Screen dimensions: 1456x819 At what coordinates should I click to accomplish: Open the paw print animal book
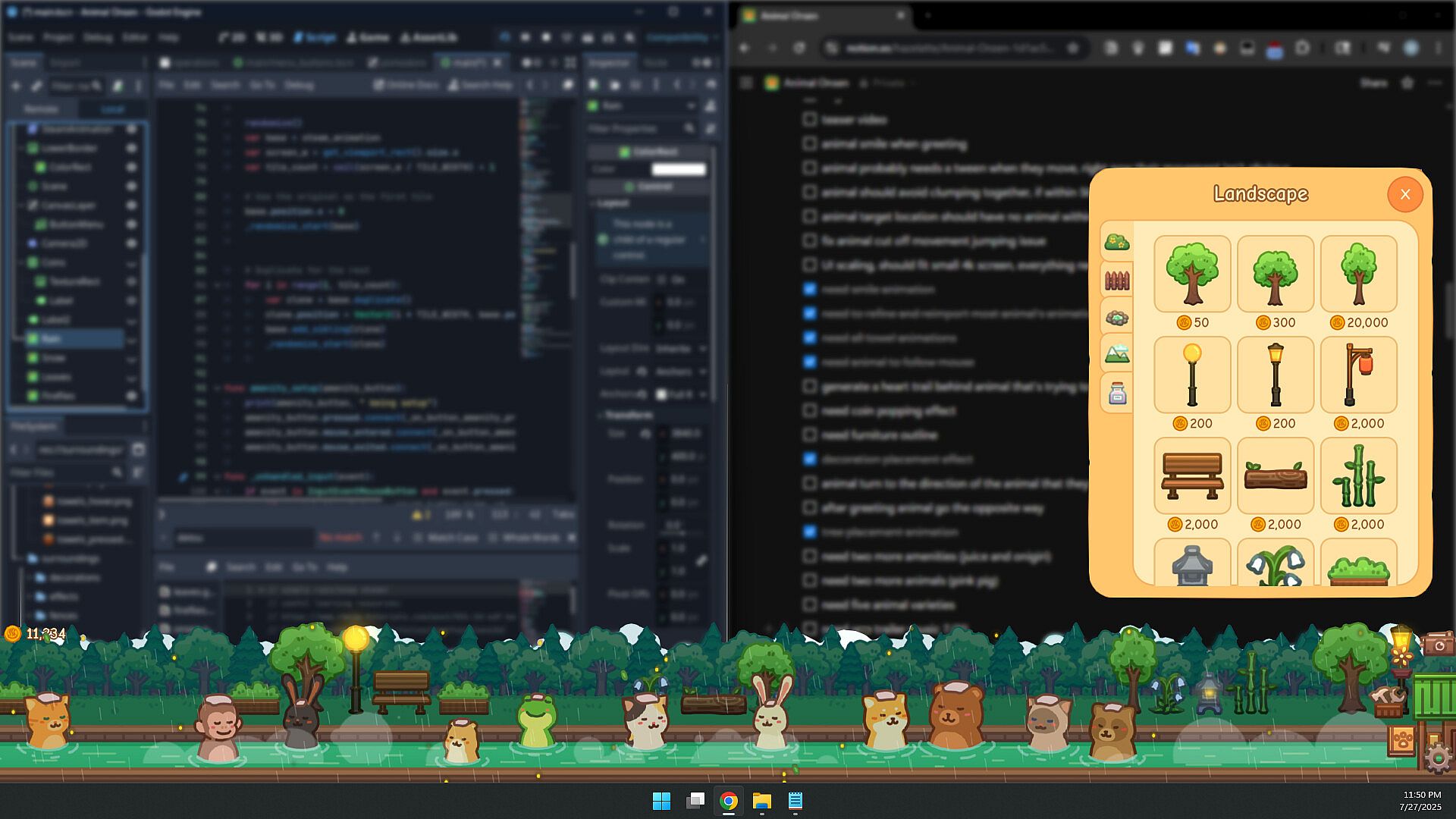(1402, 739)
